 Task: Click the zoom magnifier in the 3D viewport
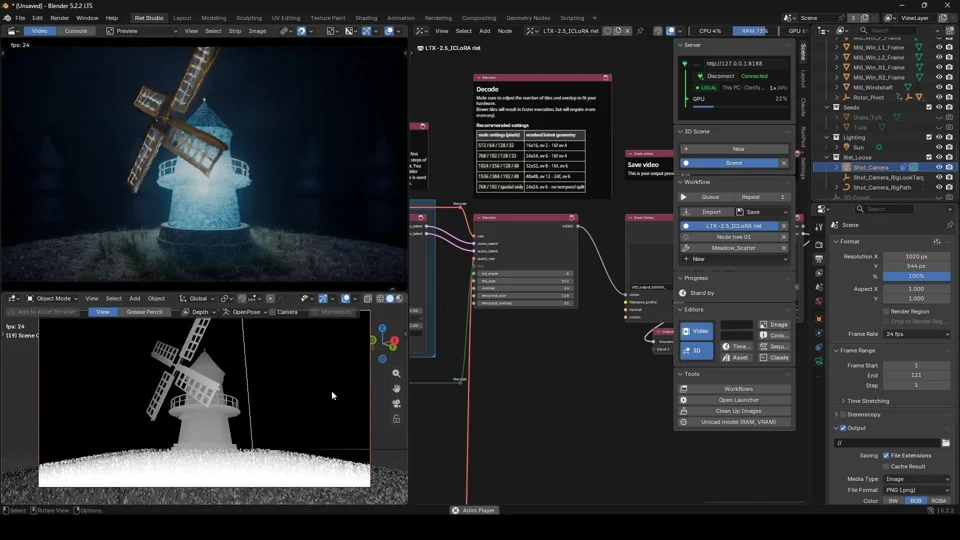(396, 373)
